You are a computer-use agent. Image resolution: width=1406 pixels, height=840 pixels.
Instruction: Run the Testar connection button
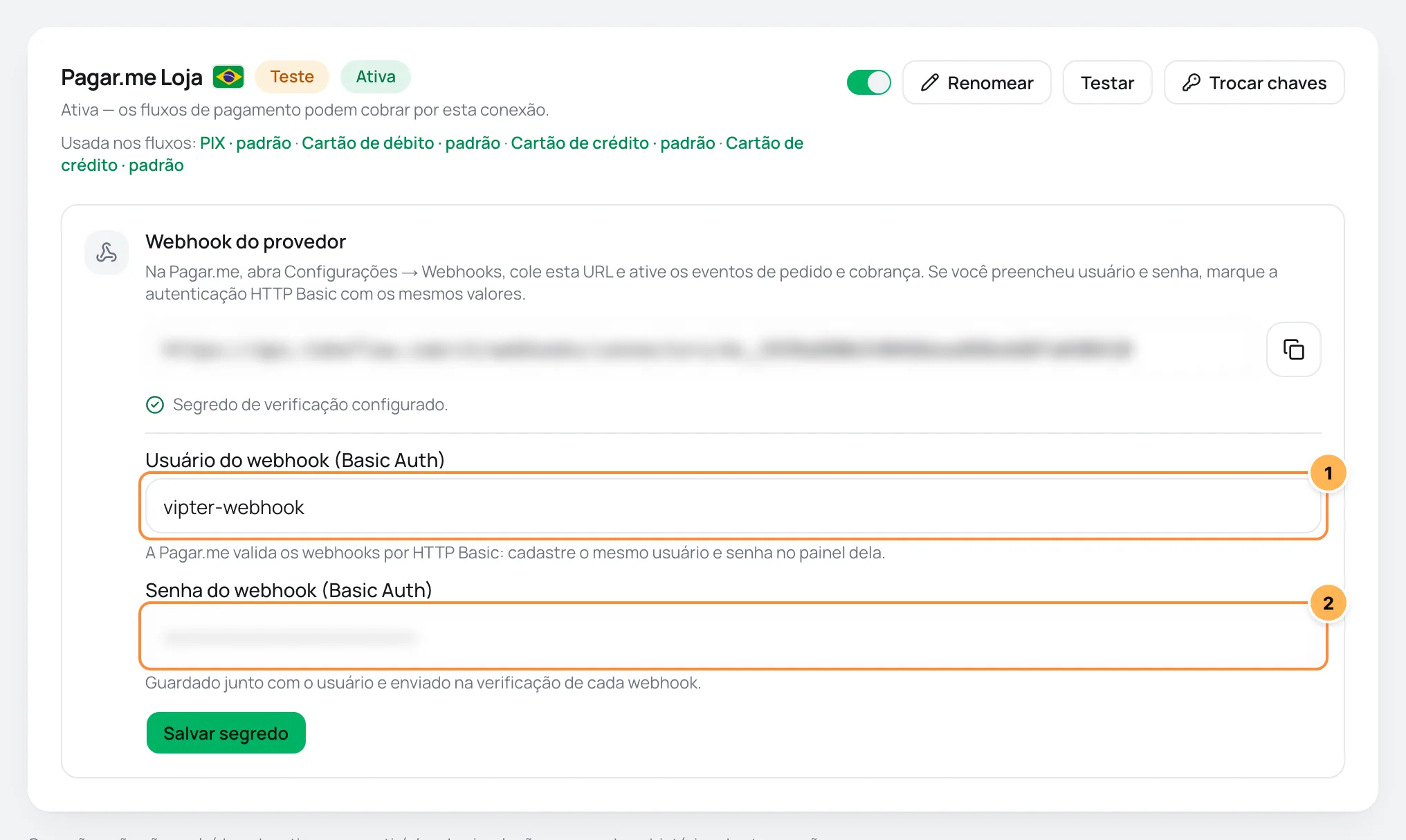[1107, 82]
